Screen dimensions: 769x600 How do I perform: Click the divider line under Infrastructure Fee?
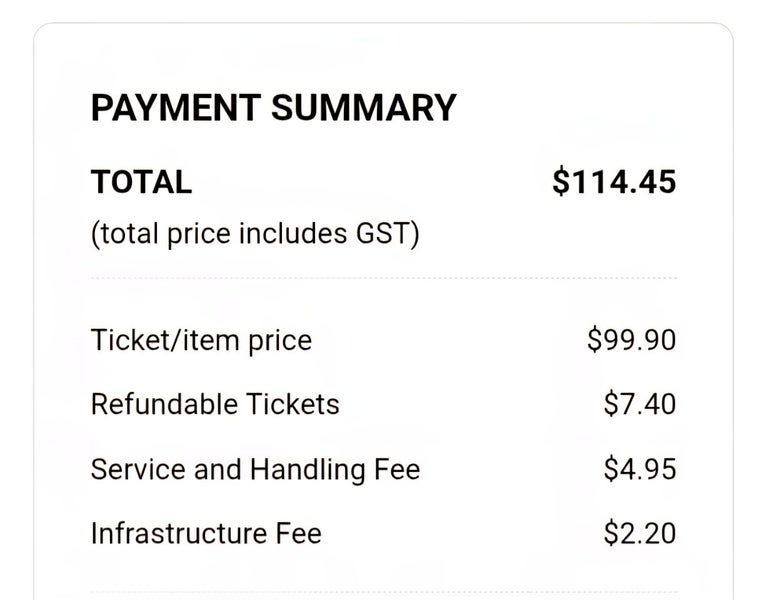[383, 592]
